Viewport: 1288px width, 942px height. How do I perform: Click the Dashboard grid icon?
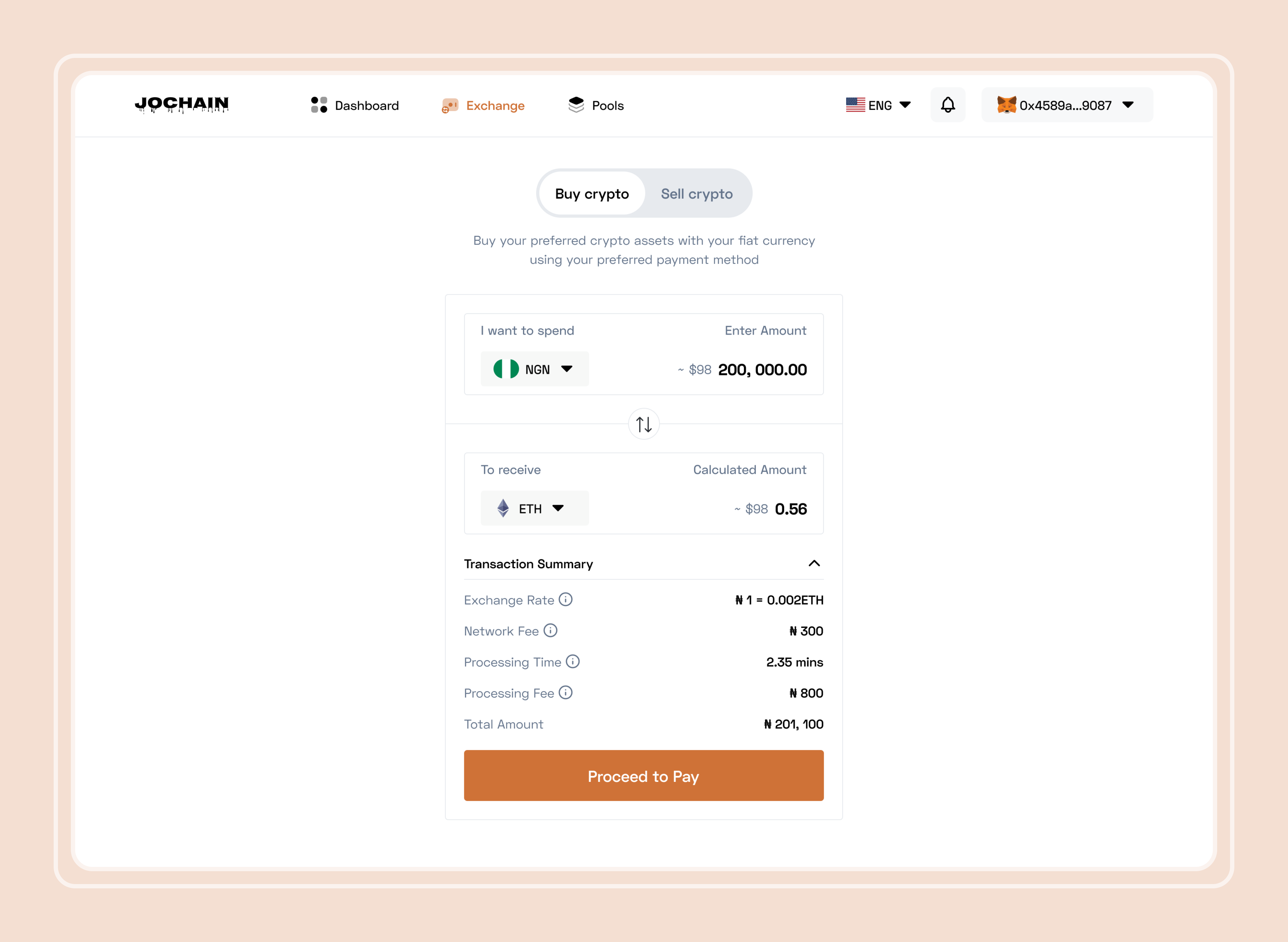coord(319,105)
